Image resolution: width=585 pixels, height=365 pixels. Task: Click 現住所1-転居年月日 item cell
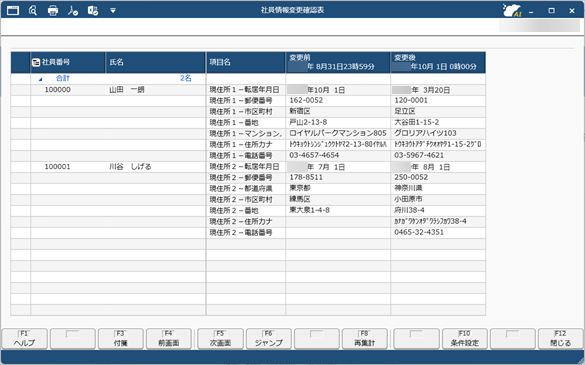point(245,90)
